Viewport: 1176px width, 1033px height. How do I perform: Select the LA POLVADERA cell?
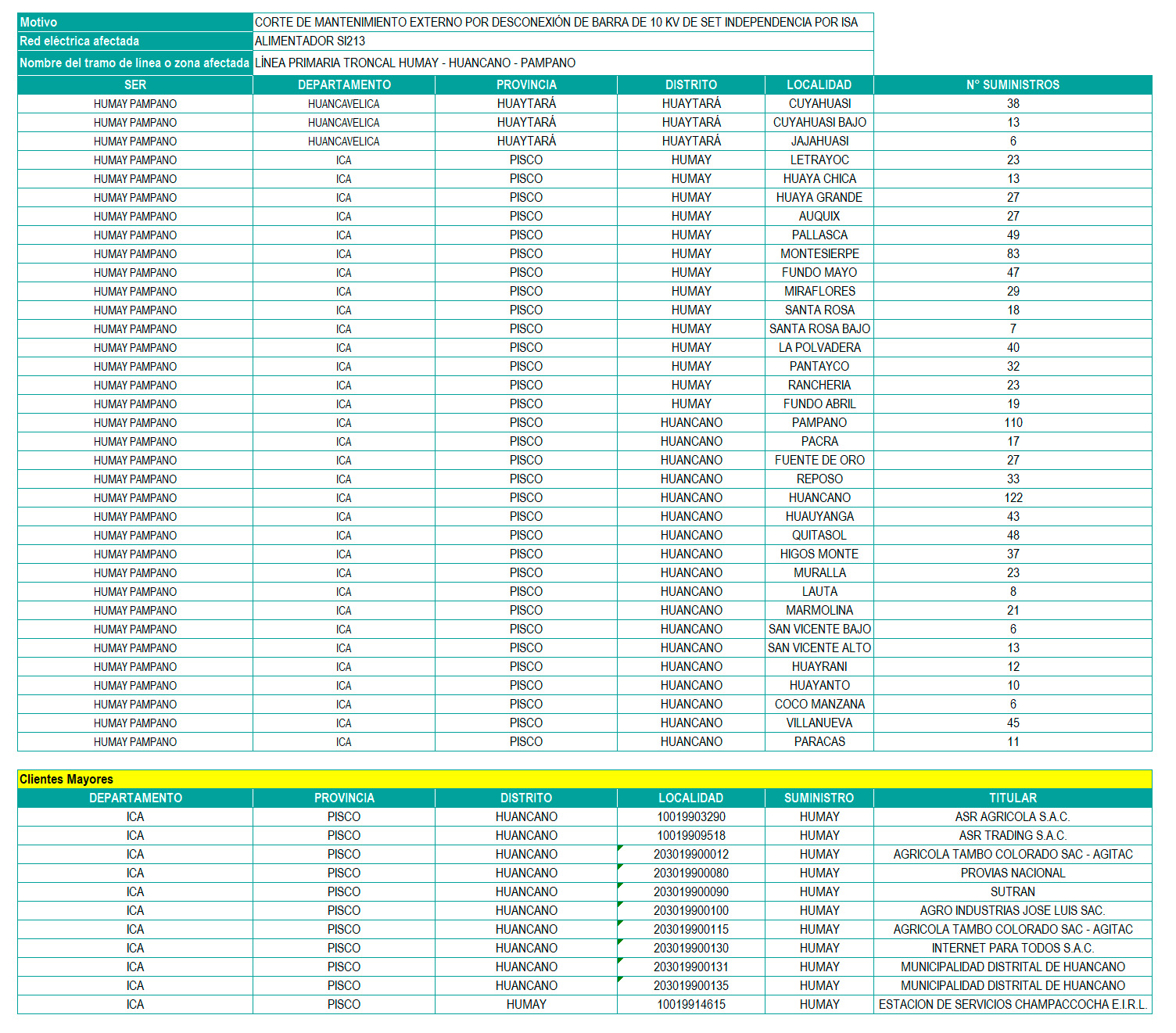tap(819, 348)
